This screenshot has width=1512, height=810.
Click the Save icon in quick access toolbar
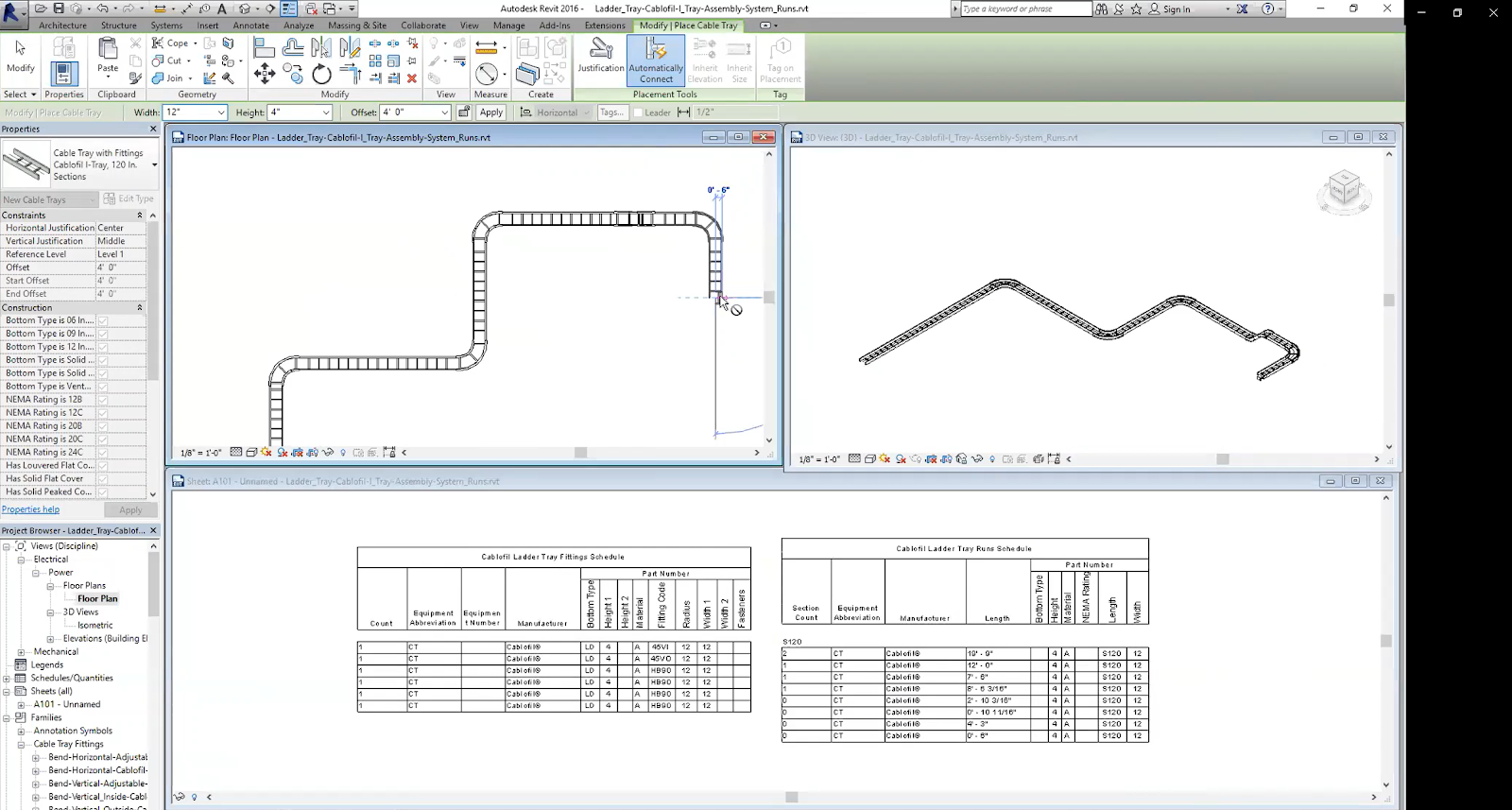pos(59,9)
